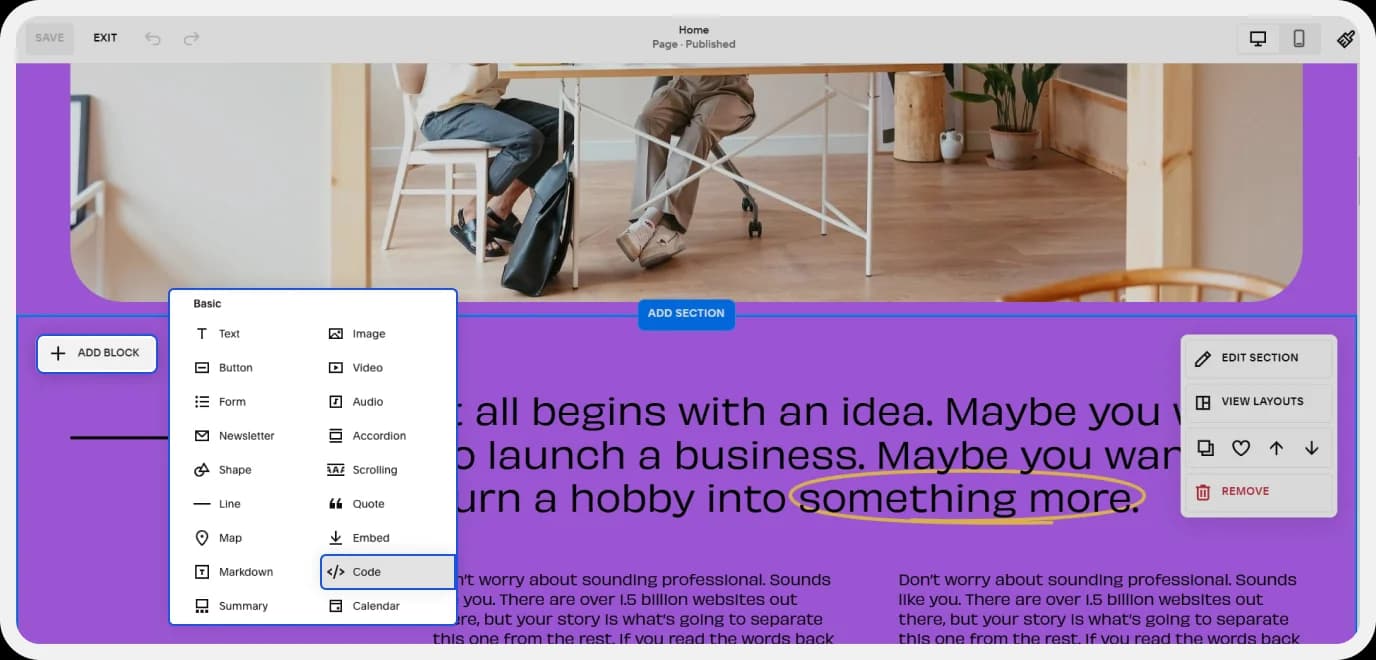1376x660 pixels.
Task: Open site styles paintbrush icon
Action: (x=1345, y=39)
